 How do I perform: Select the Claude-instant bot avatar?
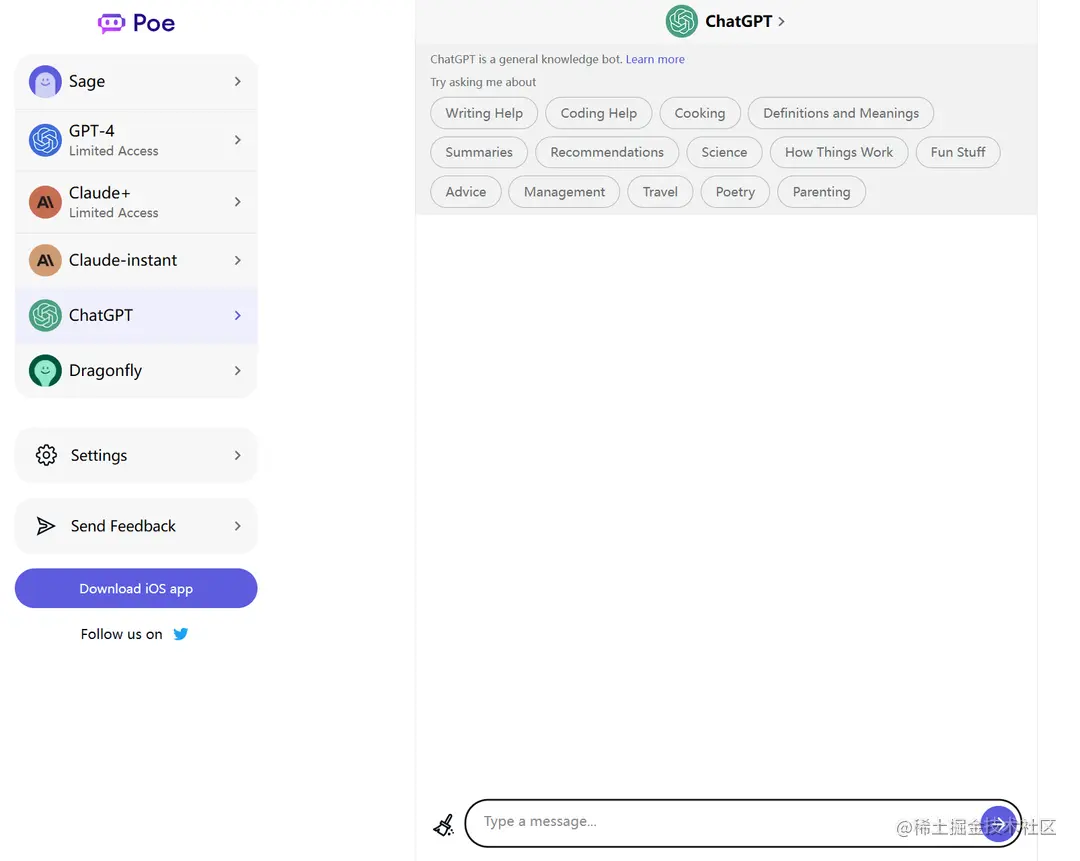tap(45, 260)
